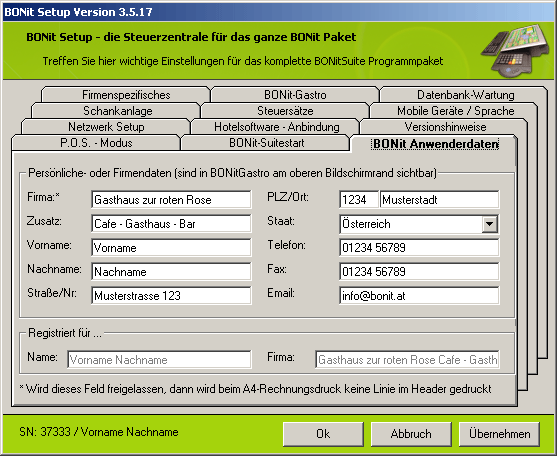557x456 pixels.
Task: Click the Persönliche- oder Firmendaten group label
Action: click(232, 173)
